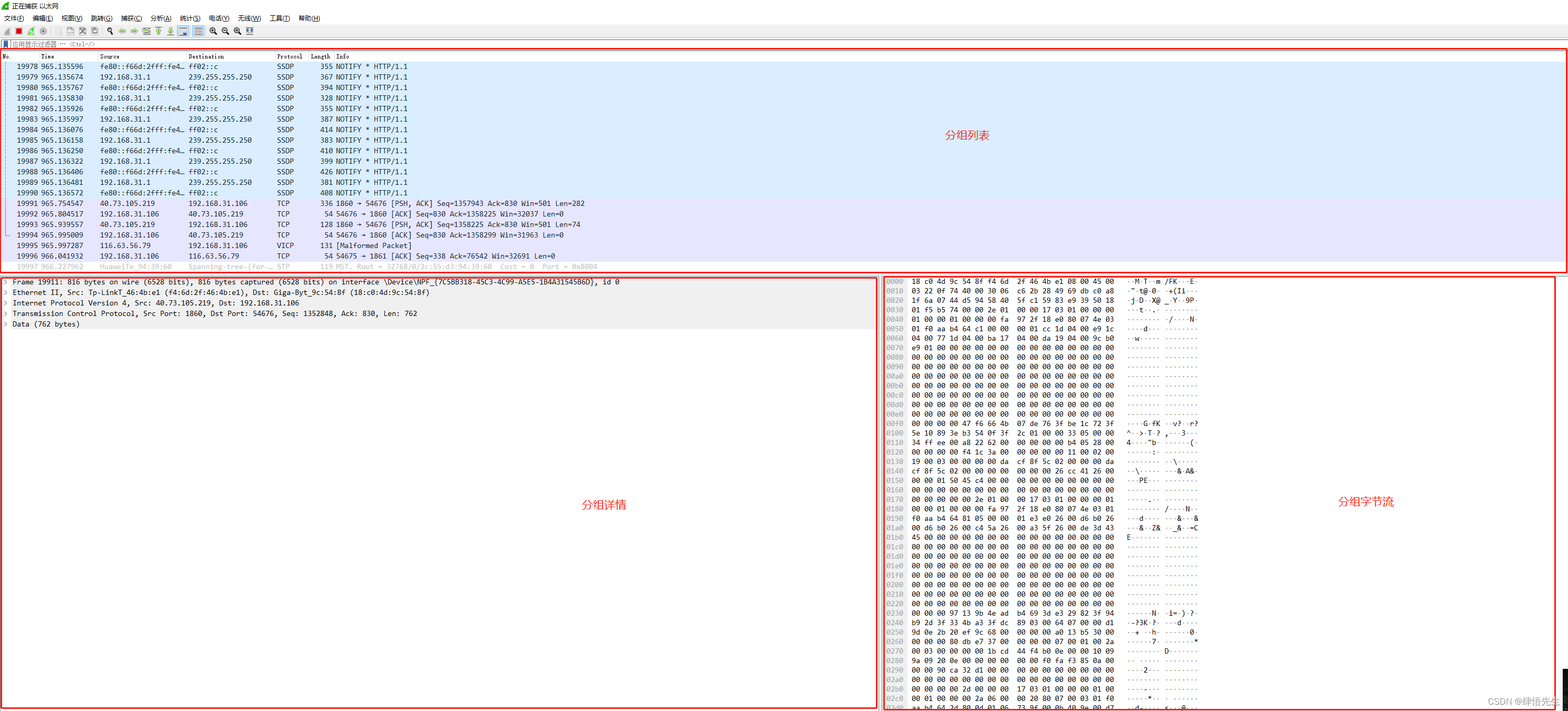Sort by the No. column header
1568x711 pixels.
(21, 56)
